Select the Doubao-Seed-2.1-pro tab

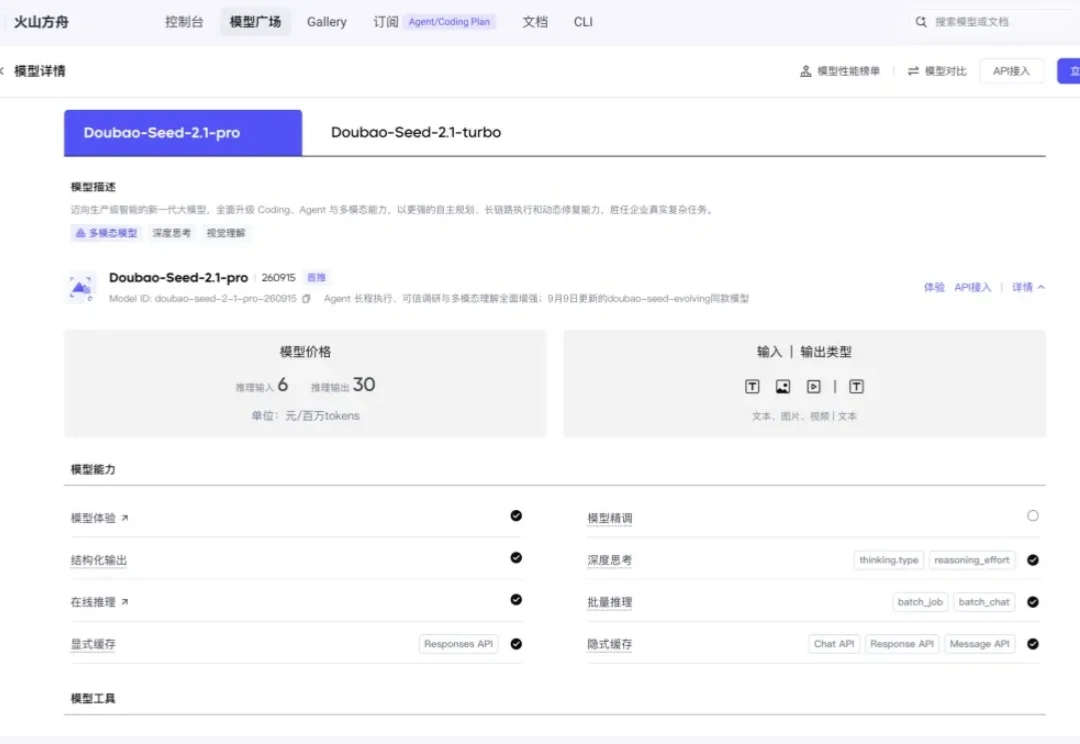[183, 133]
